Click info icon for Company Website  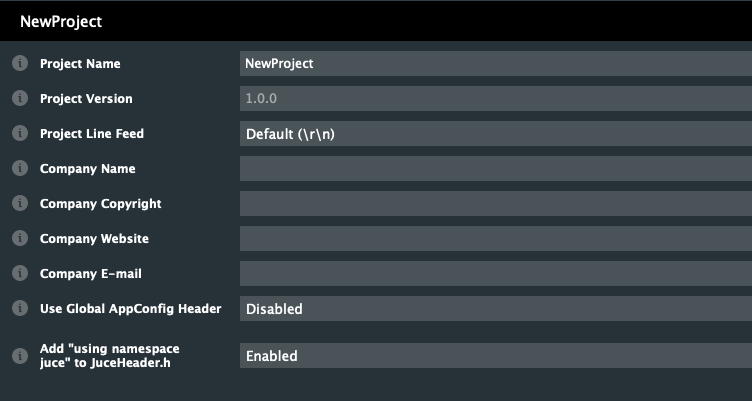[18, 239]
